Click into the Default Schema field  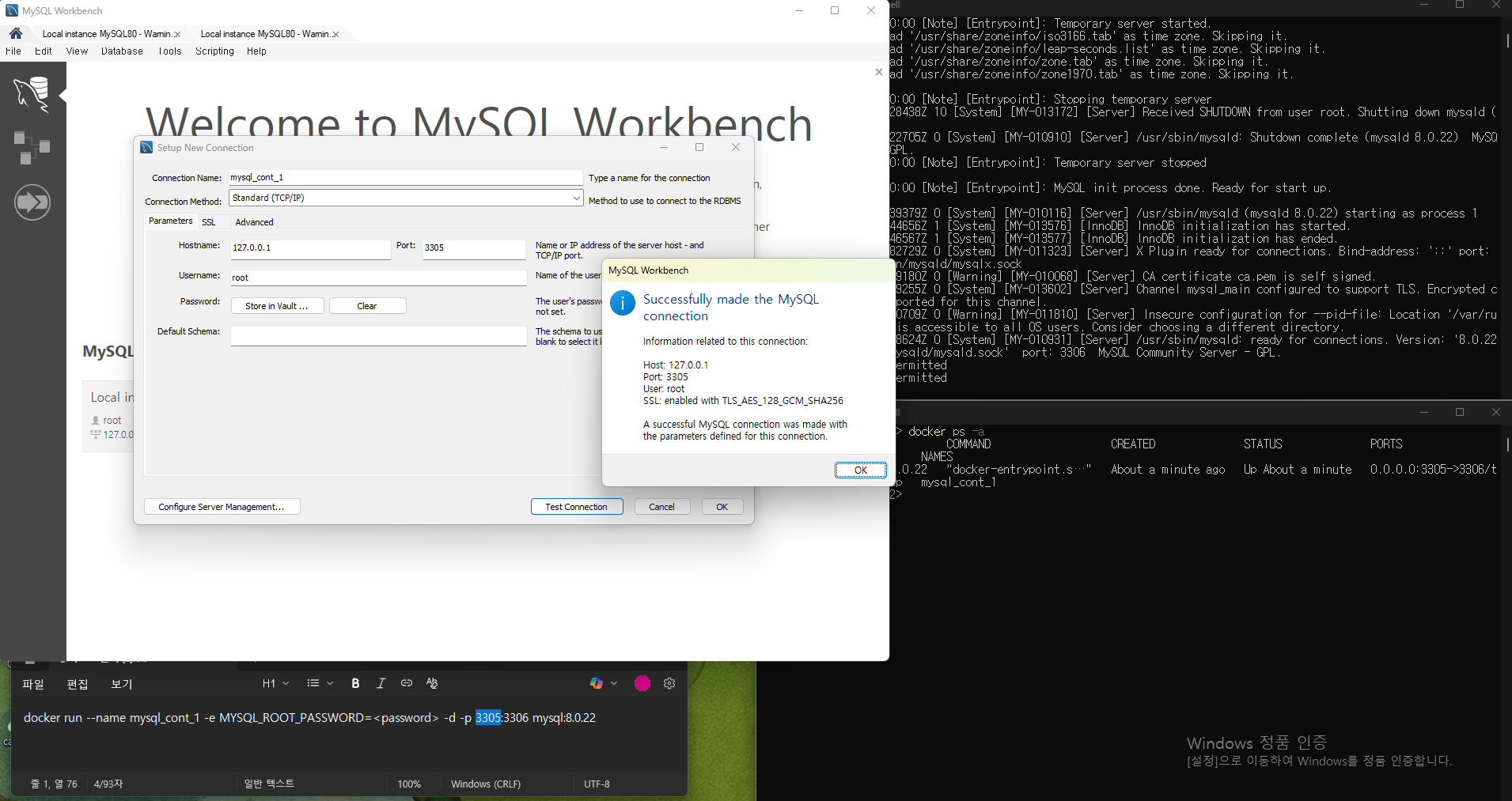click(378, 336)
